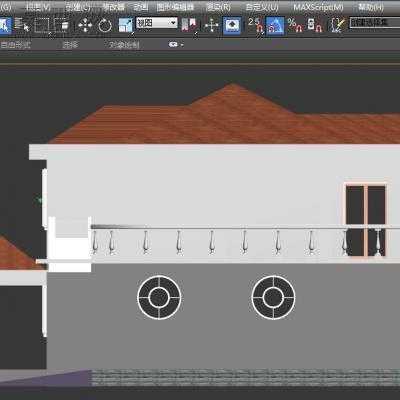Open the 自定义(U) menu
Screen dimensions: 400x400
click(x=262, y=7)
